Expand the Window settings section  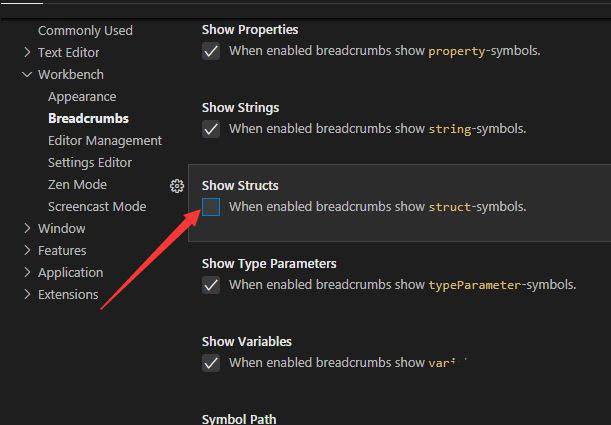tap(27, 228)
